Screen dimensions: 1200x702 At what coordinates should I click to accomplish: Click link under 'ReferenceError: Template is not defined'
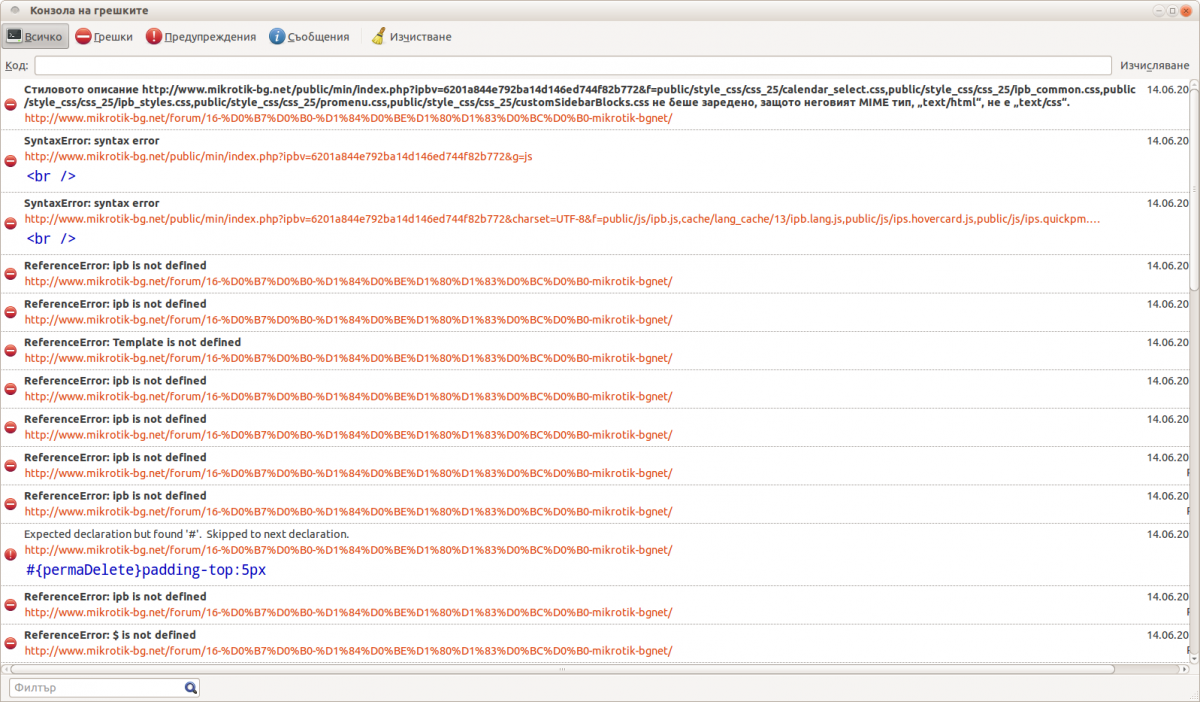(348, 358)
